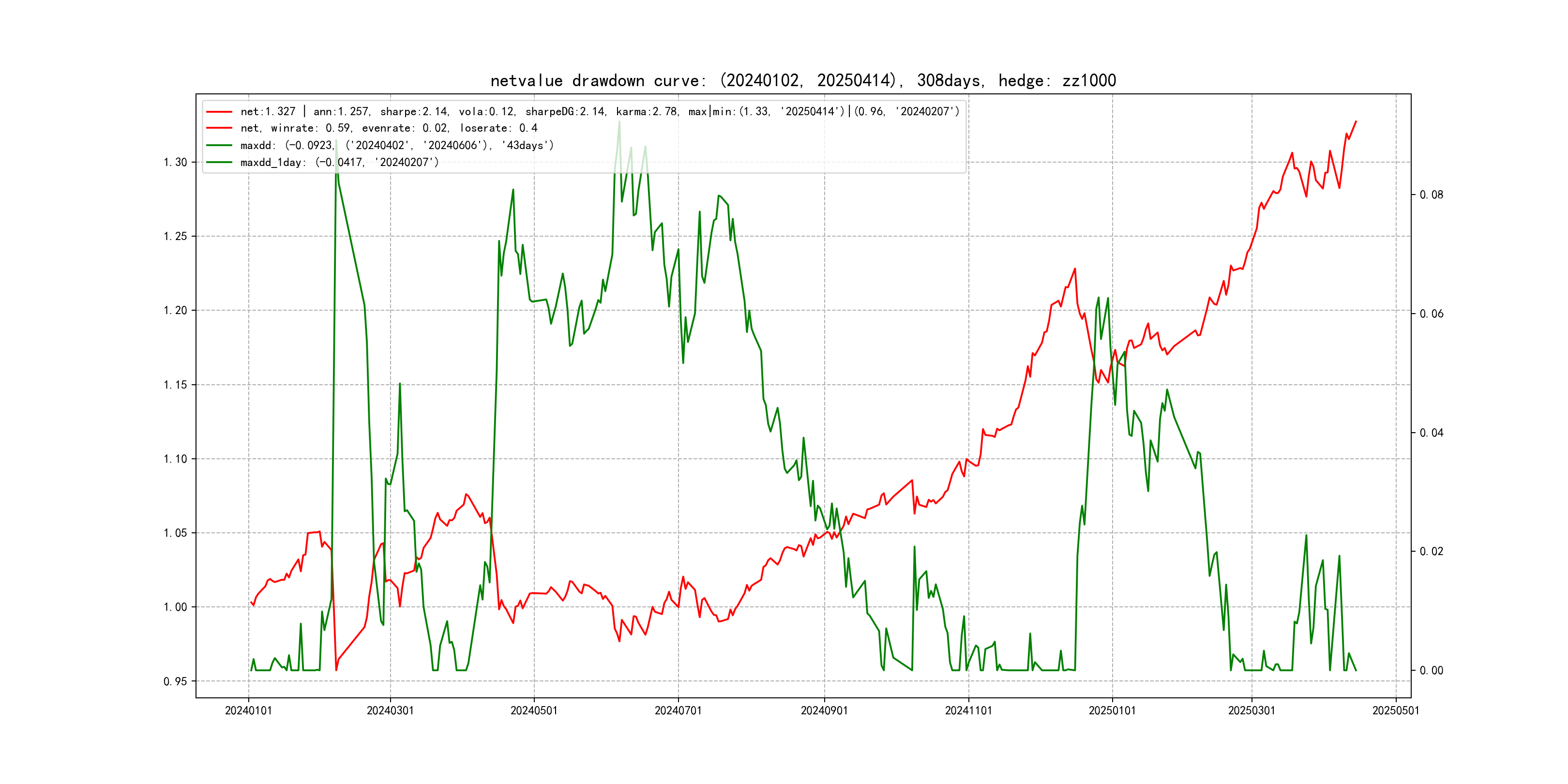Click the 0.04 right axis tick label

(1431, 433)
